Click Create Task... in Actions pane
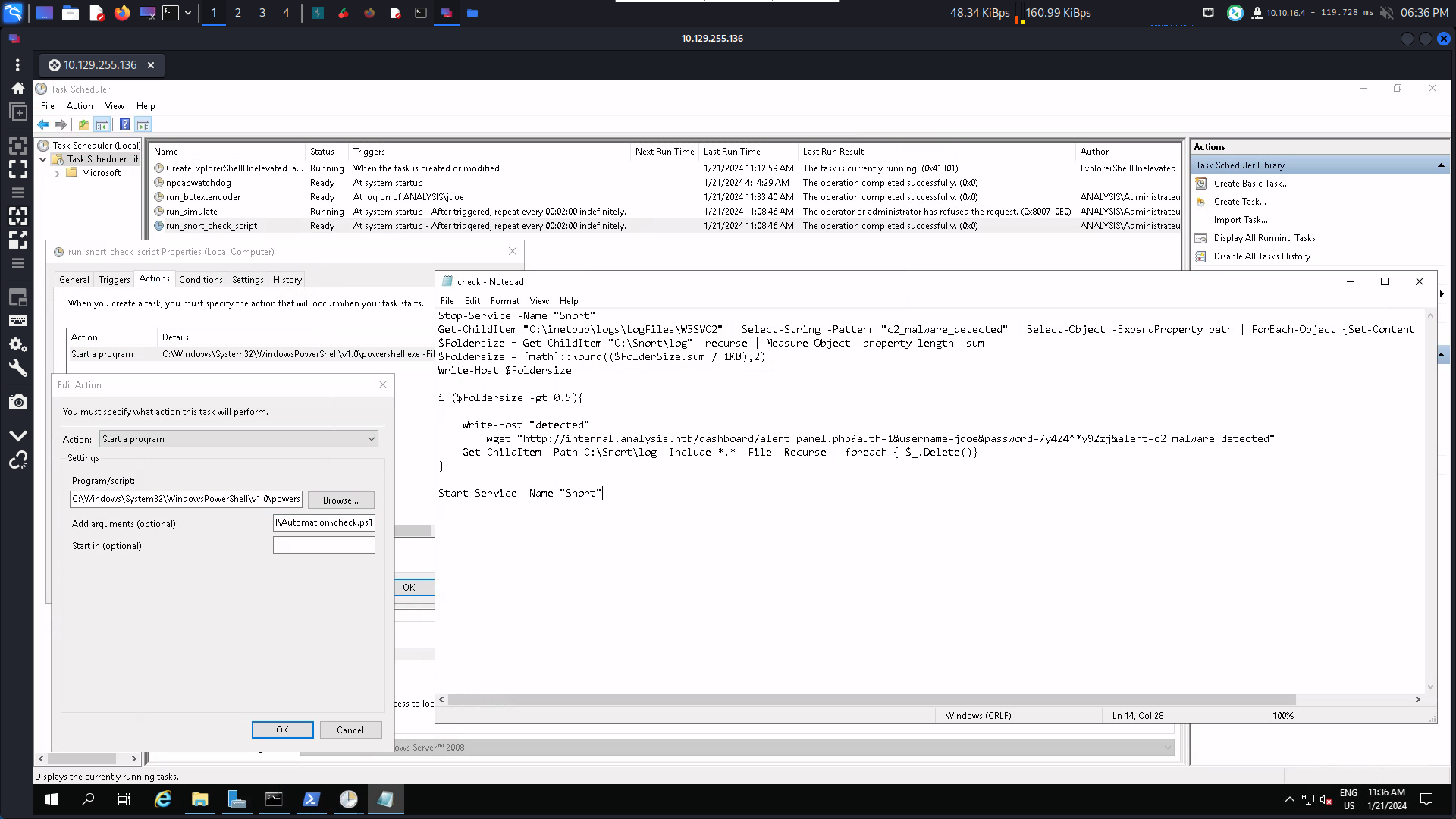 [x=1240, y=202]
